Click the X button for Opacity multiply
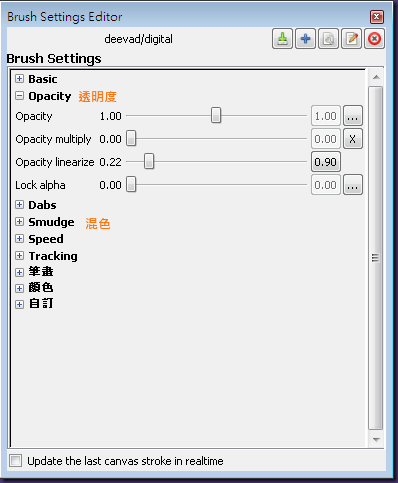 click(x=353, y=139)
